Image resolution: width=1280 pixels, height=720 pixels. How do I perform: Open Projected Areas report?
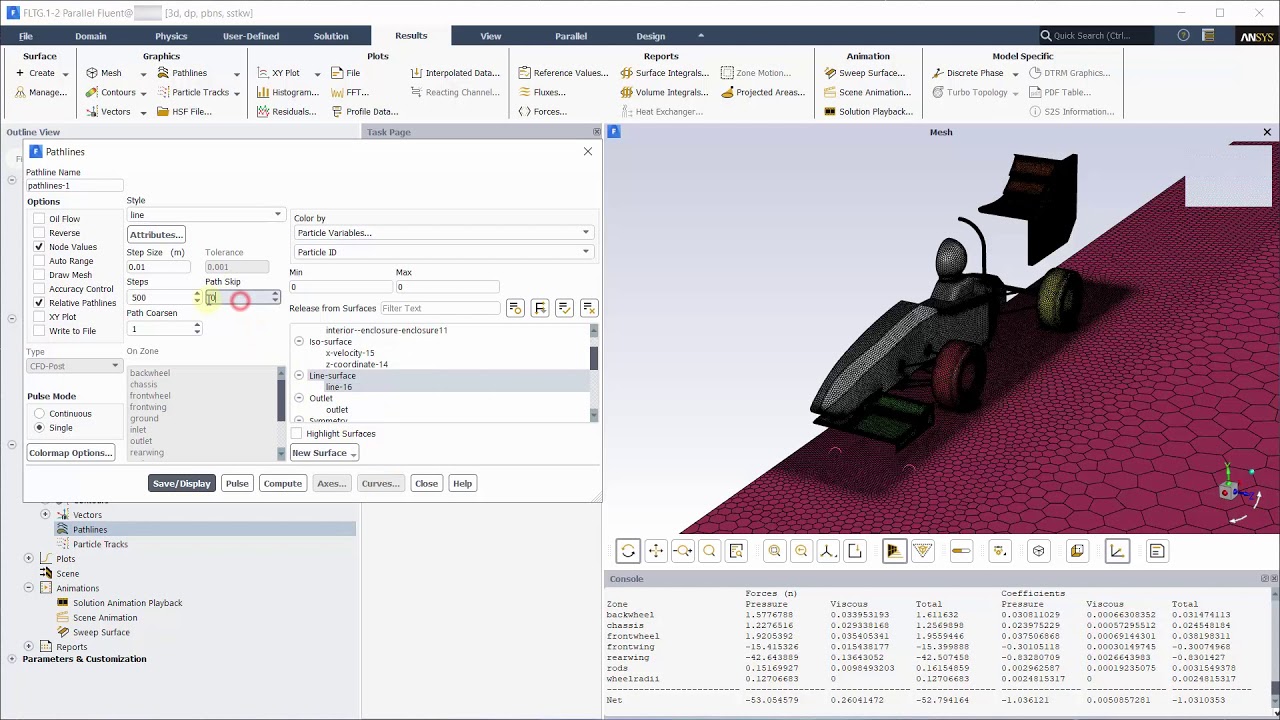click(x=762, y=92)
